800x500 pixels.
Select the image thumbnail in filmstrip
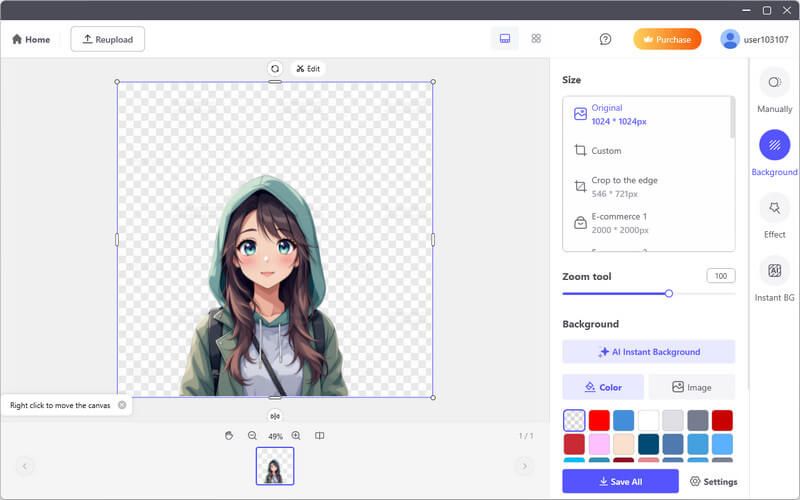[x=275, y=466]
